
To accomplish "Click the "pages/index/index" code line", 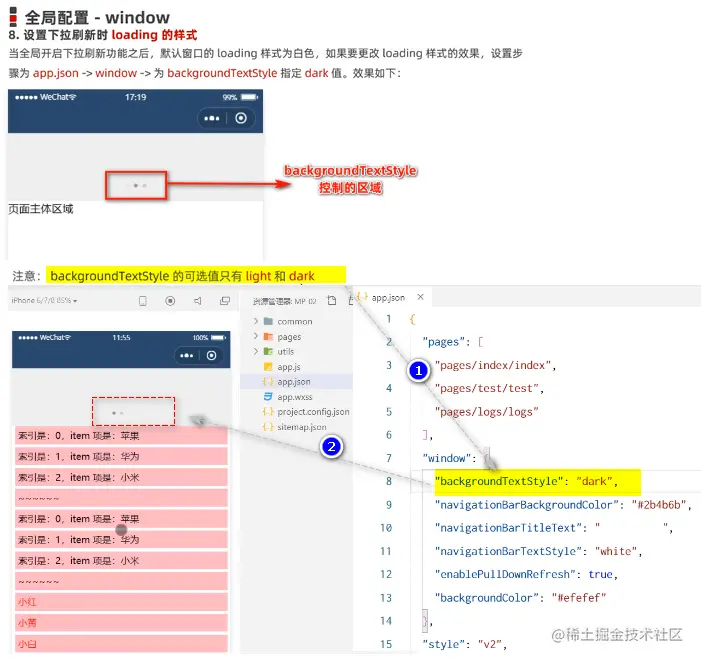I will click(495, 366).
